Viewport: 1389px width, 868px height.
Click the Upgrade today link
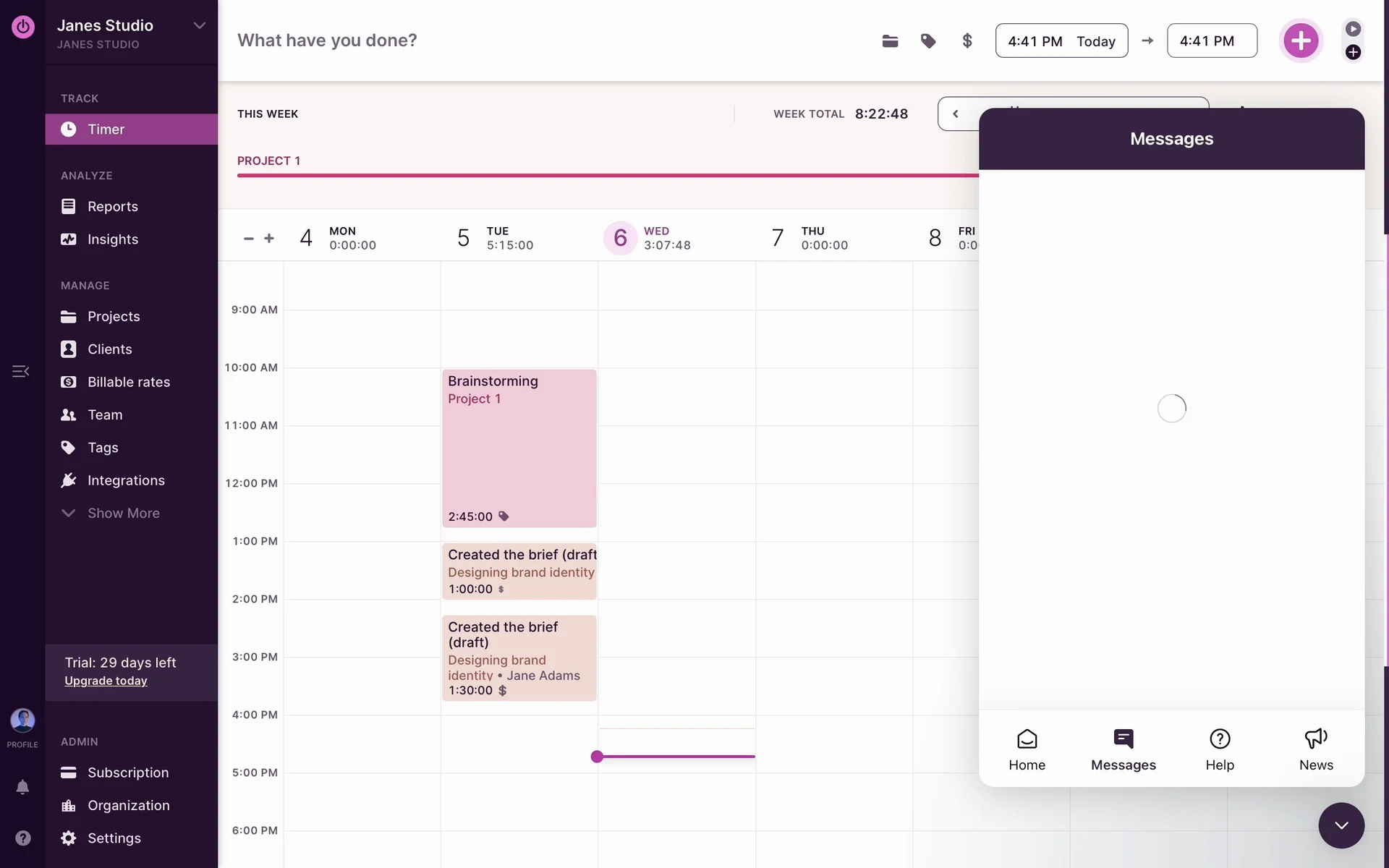[x=106, y=681]
